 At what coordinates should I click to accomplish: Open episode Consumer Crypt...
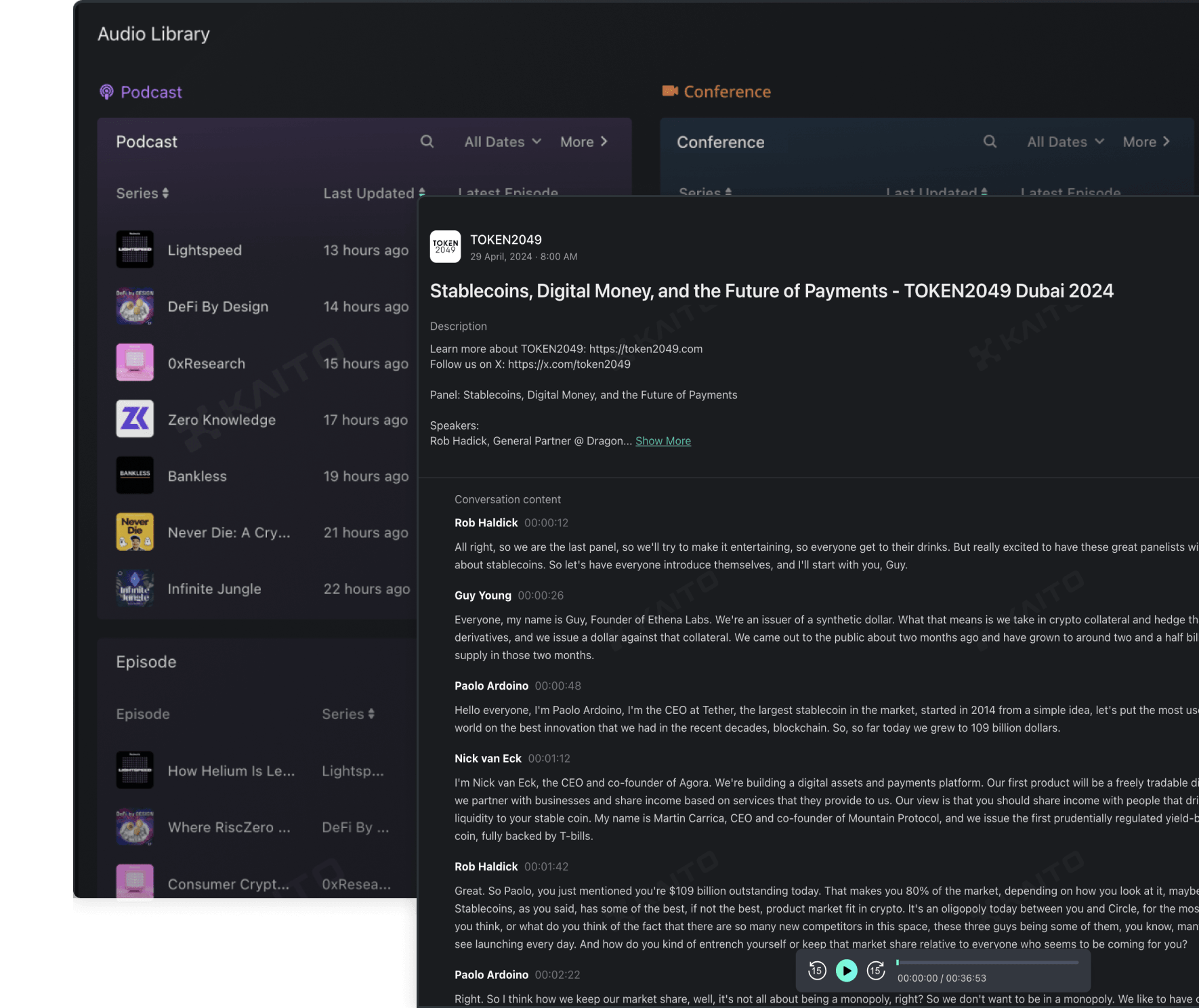228,884
